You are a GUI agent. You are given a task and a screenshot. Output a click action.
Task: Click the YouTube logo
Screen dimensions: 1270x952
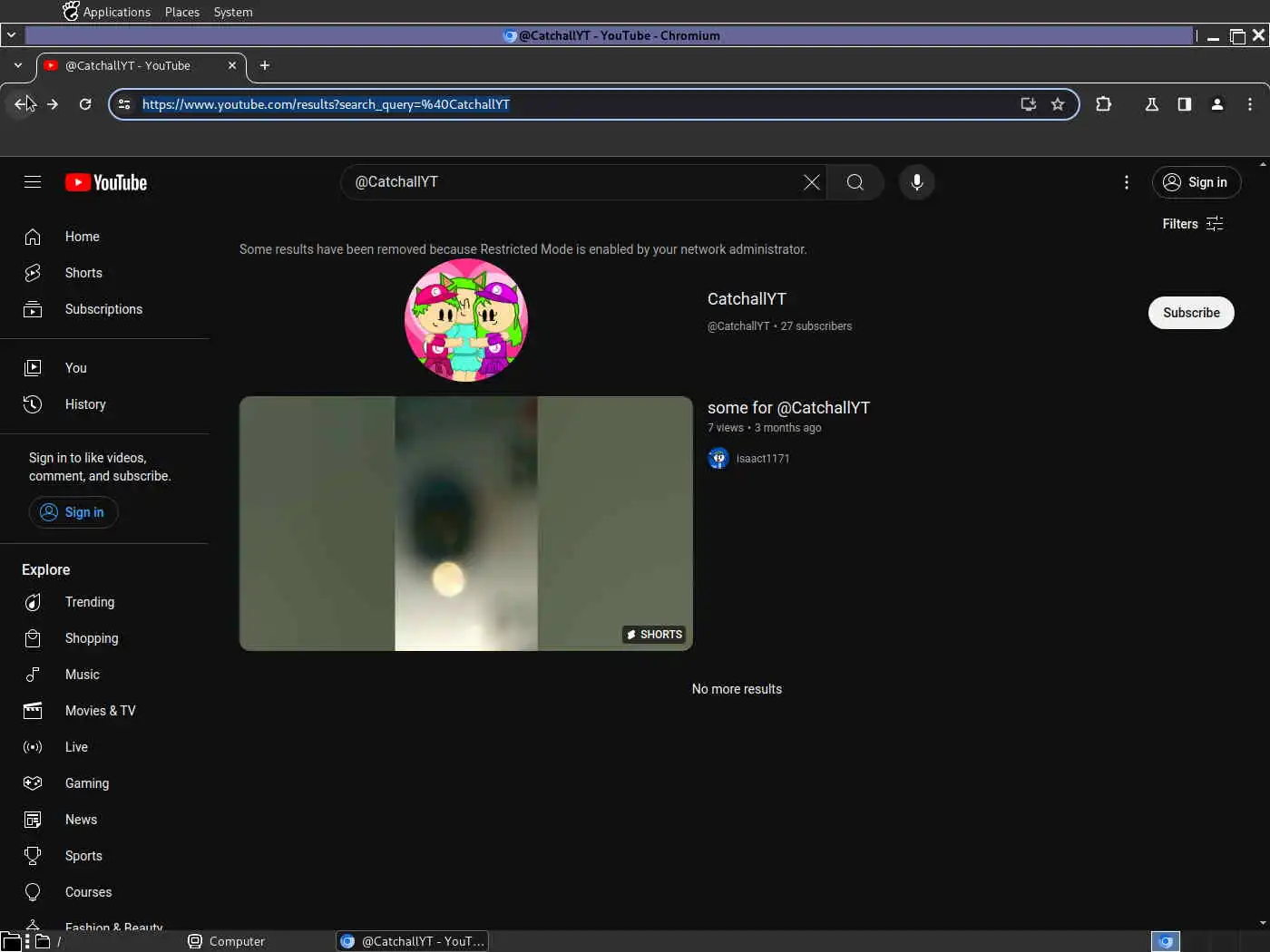click(106, 182)
